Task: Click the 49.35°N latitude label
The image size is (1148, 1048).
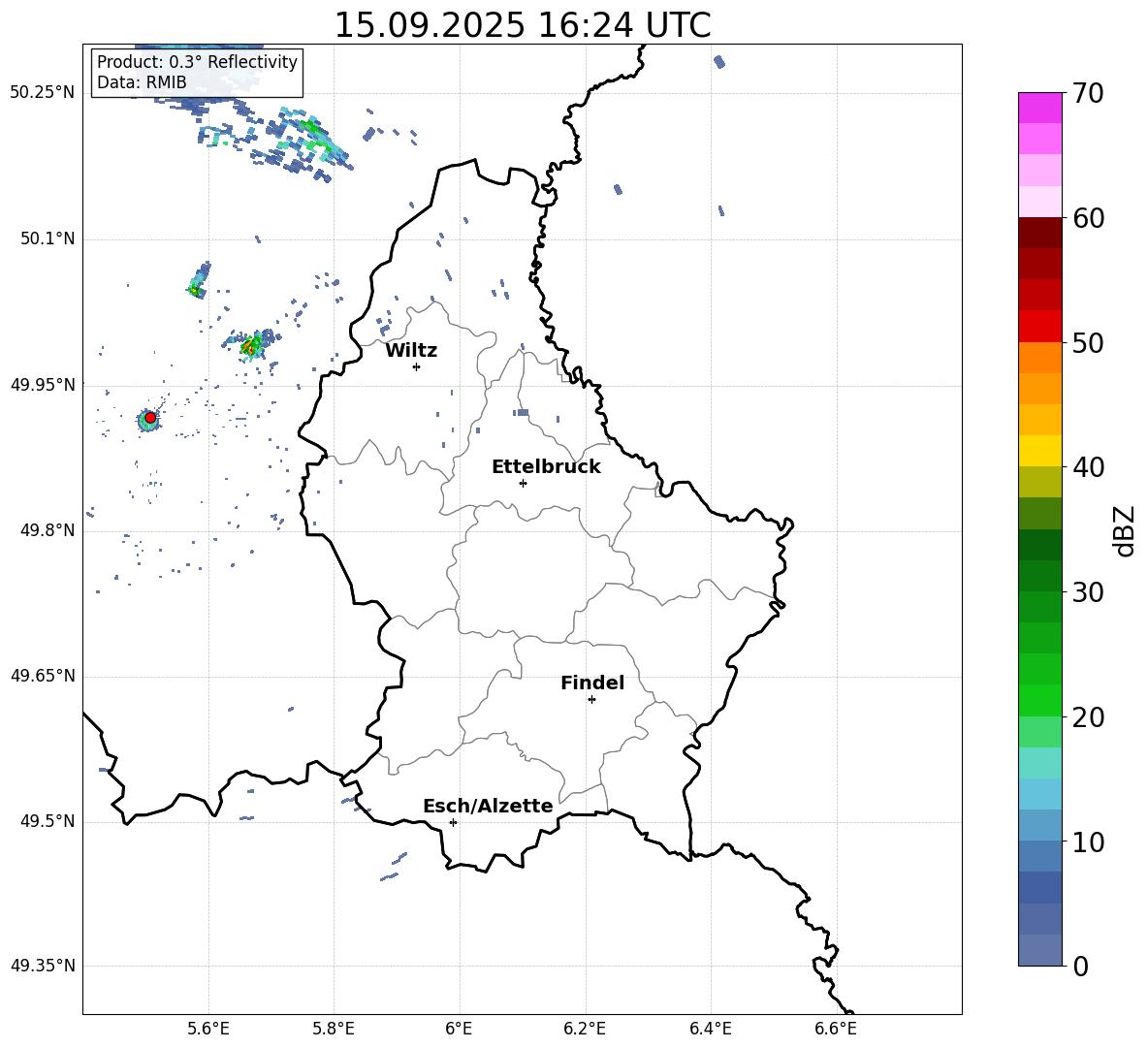Action: (43, 966)
